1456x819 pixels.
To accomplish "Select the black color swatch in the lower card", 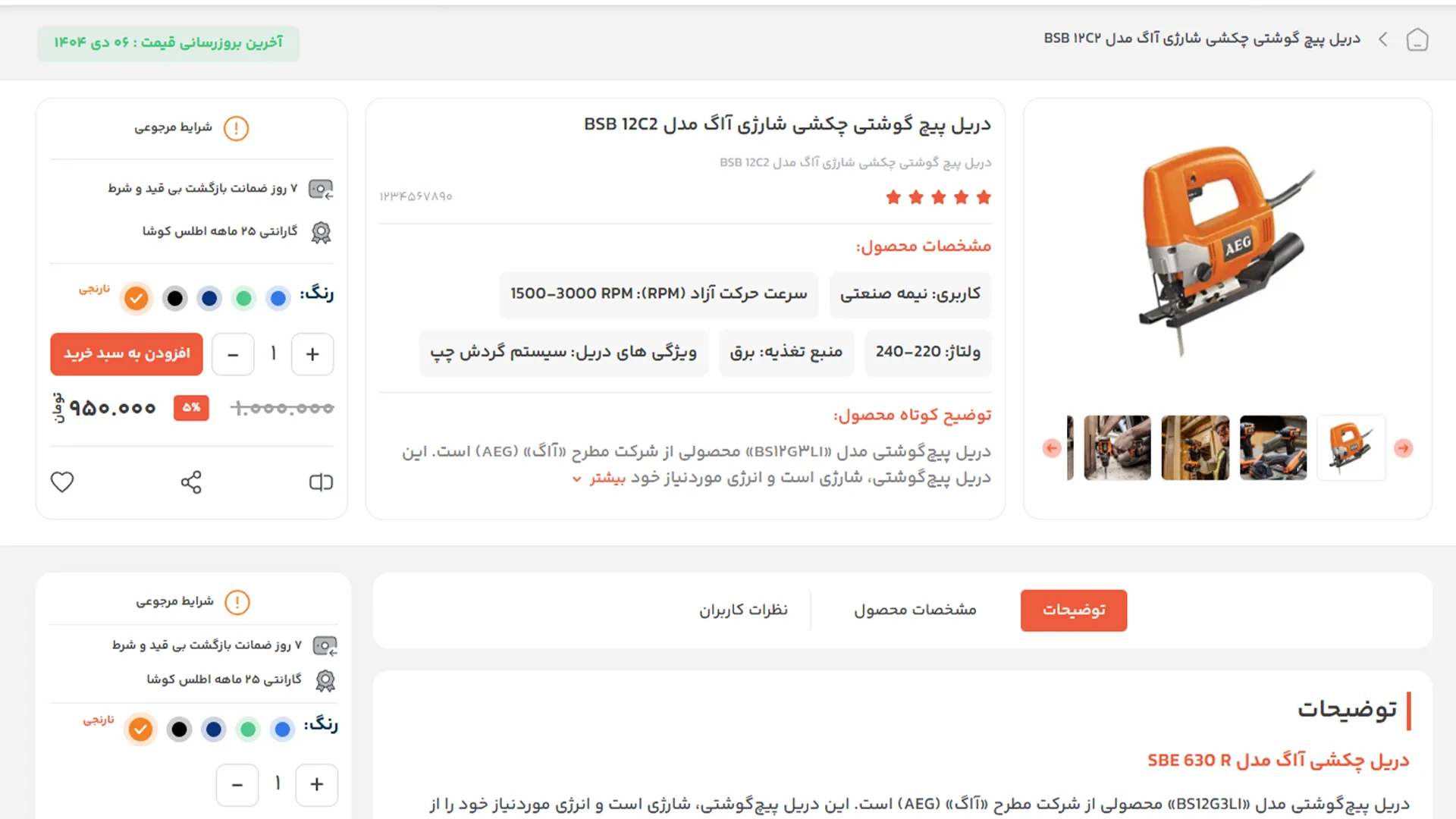I will 179,729.
